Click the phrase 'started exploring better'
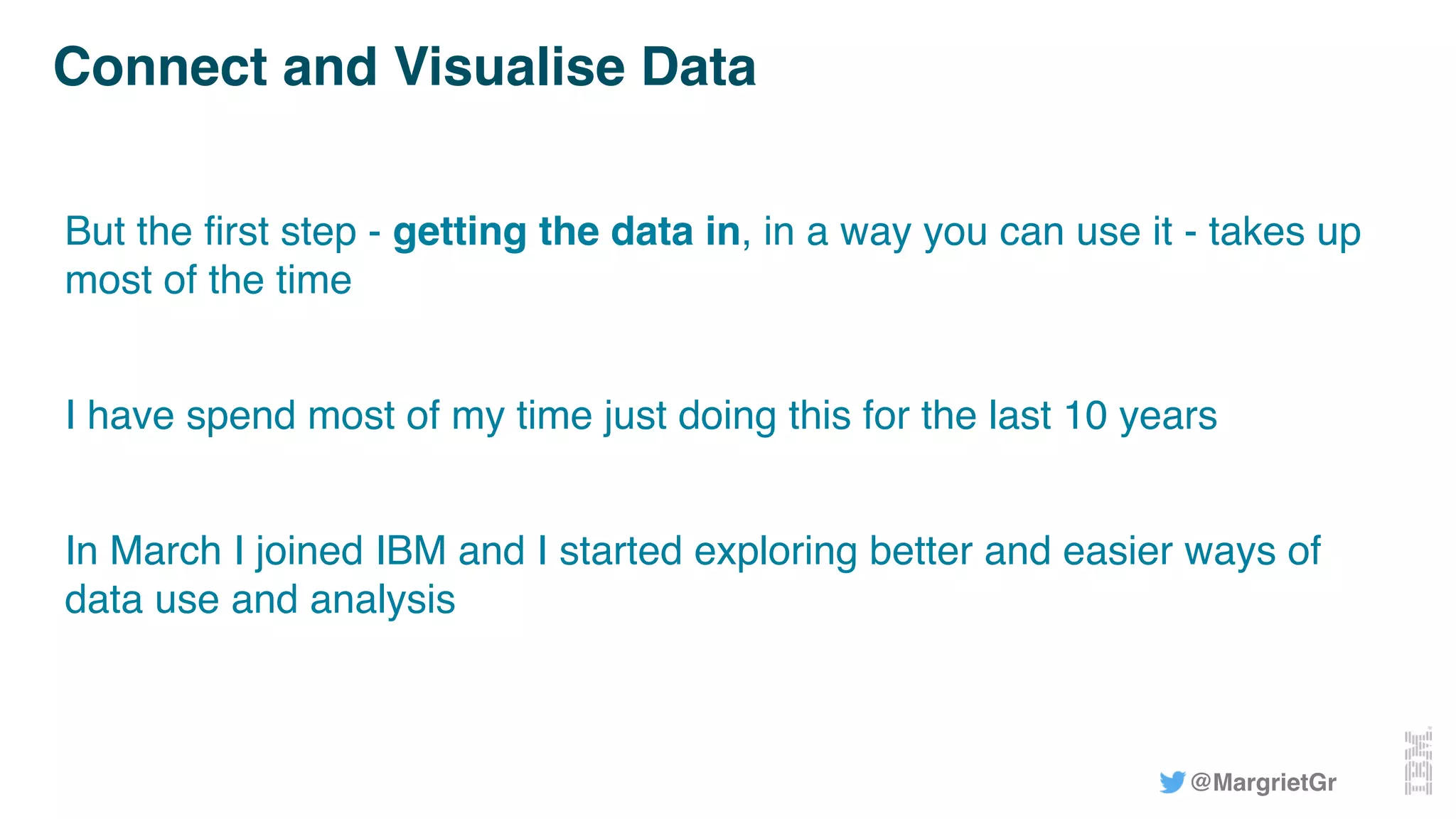 click(765, 551)
